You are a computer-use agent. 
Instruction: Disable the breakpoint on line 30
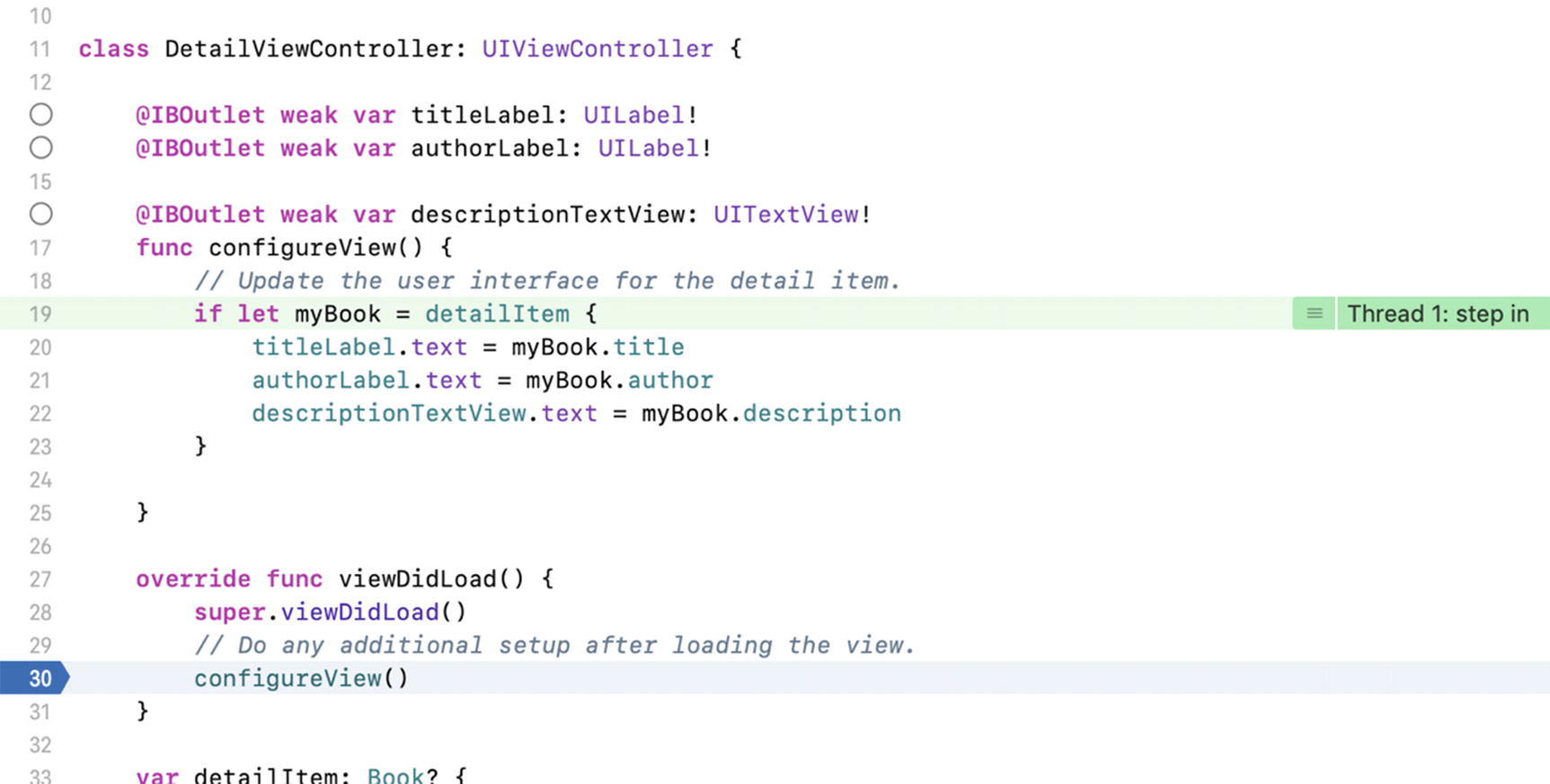[x=34, y=678]
